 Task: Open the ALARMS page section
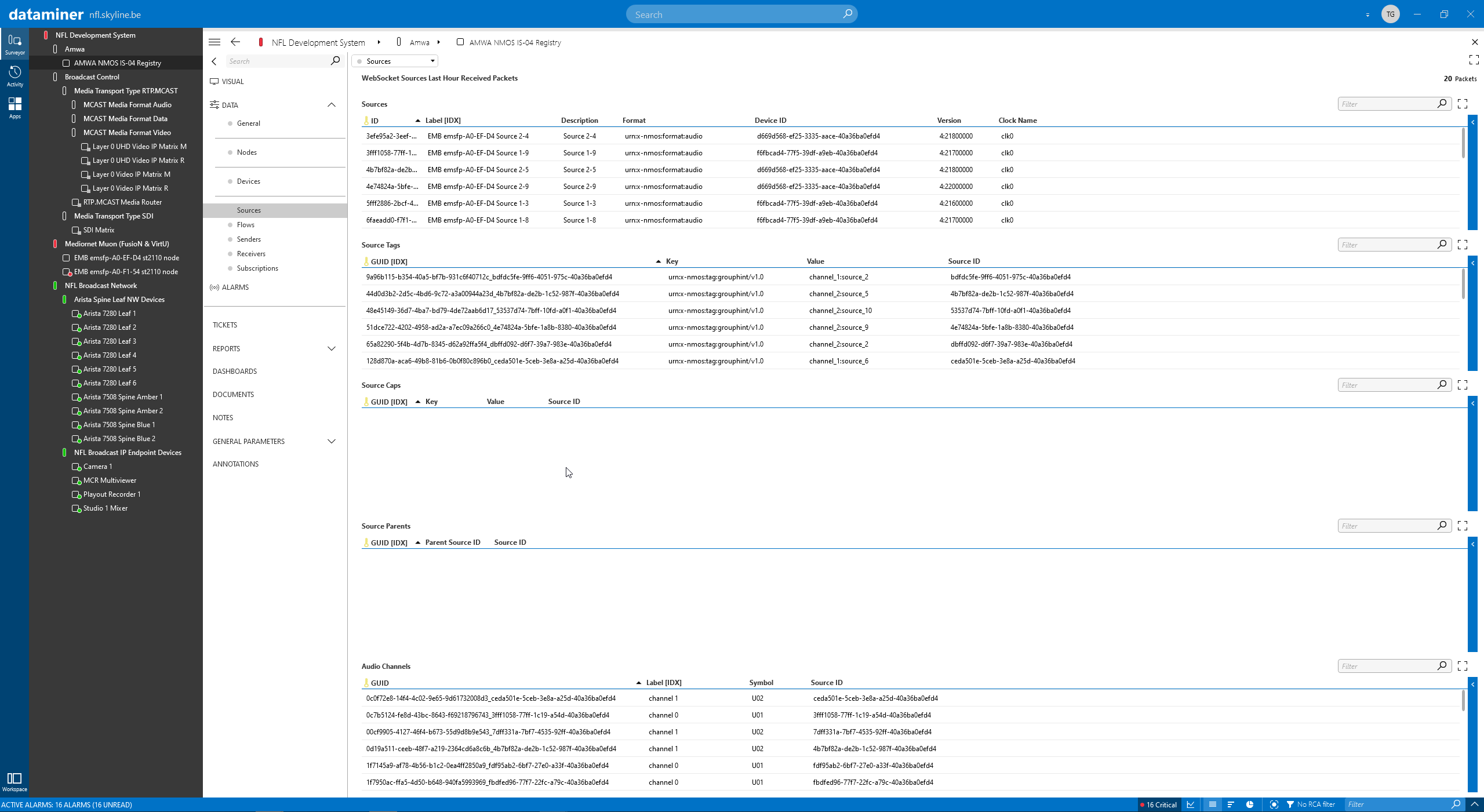[x=229, y=287]
